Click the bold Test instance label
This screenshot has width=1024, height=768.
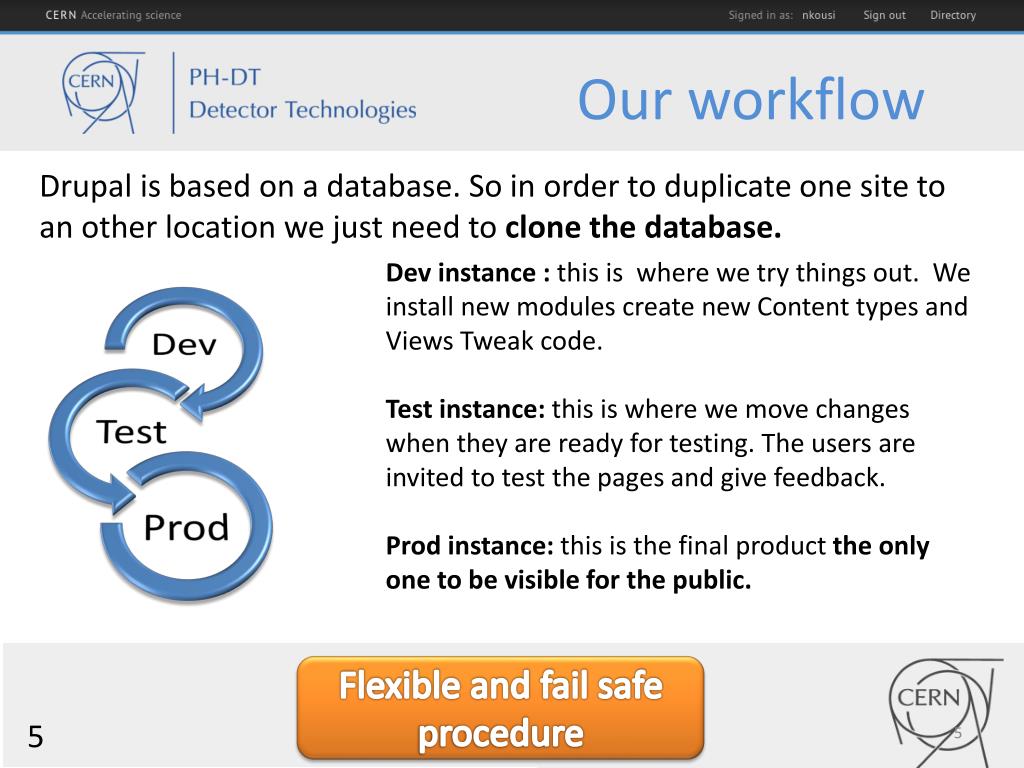(465, 409)
